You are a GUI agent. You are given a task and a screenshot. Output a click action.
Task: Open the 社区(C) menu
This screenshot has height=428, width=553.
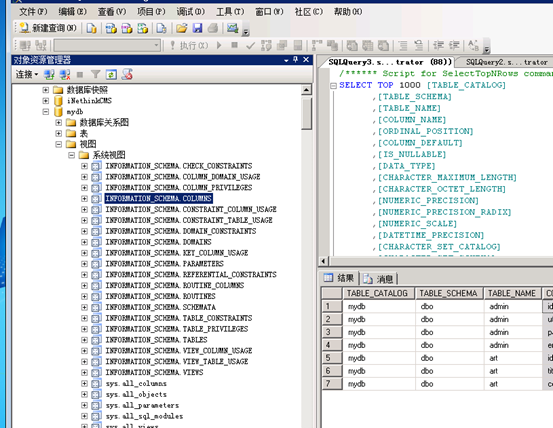(309, 12)
